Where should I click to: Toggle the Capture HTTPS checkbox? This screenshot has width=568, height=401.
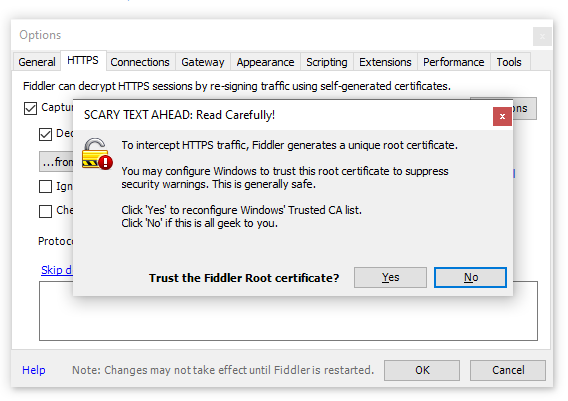[x=30, y=108]
